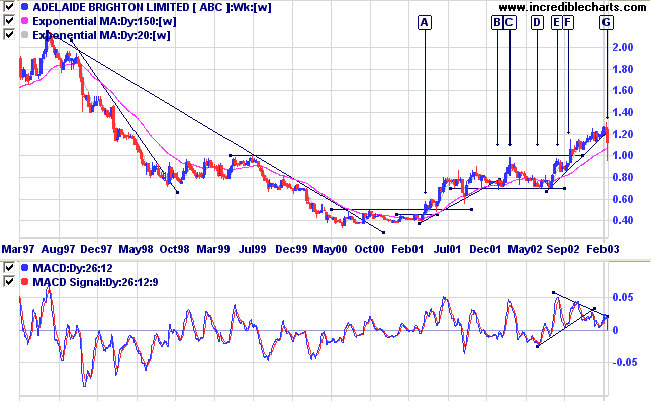This screenshot has height=406, width=651.
Task: Click the Oct98 date axis label
Action: [x=174, y=249]
